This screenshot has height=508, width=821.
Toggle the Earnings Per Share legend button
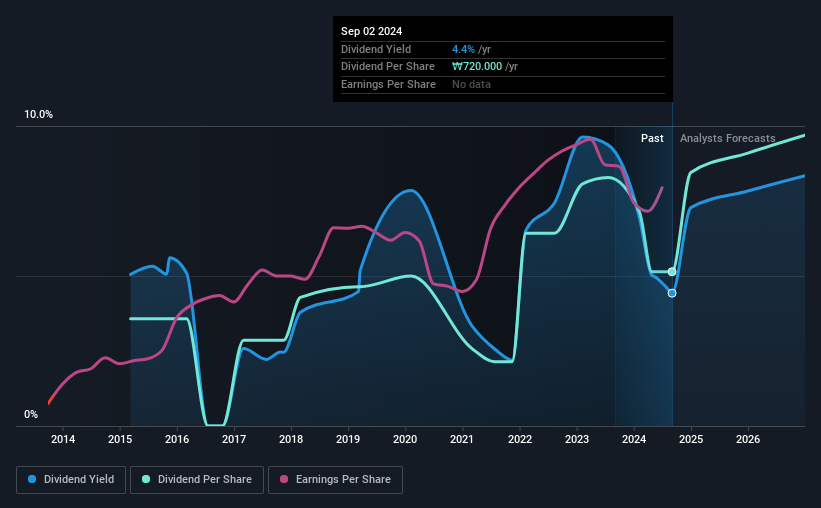pyautogui.click(x=335, y=480)
